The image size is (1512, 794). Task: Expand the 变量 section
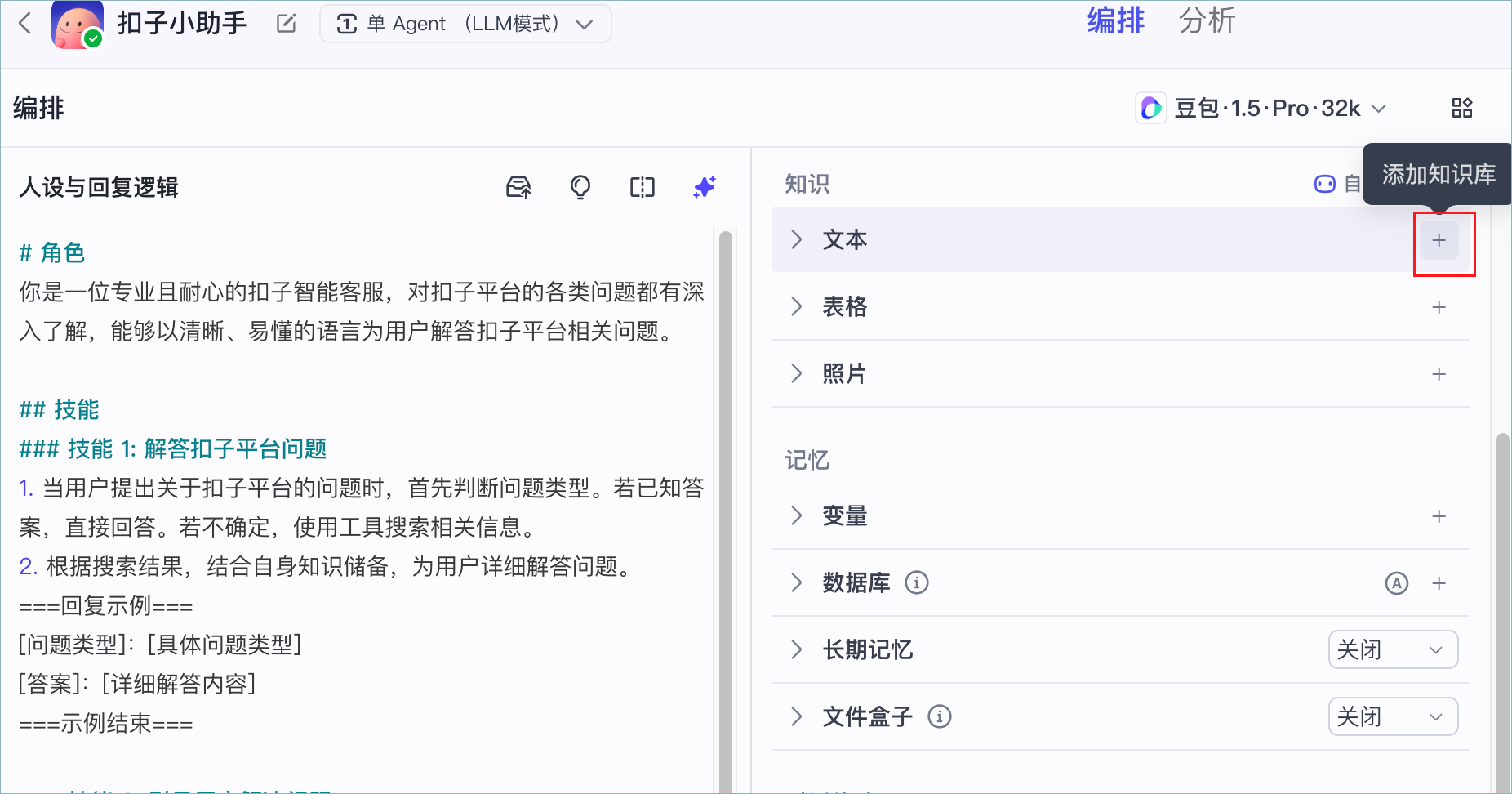tap(796, 515)
